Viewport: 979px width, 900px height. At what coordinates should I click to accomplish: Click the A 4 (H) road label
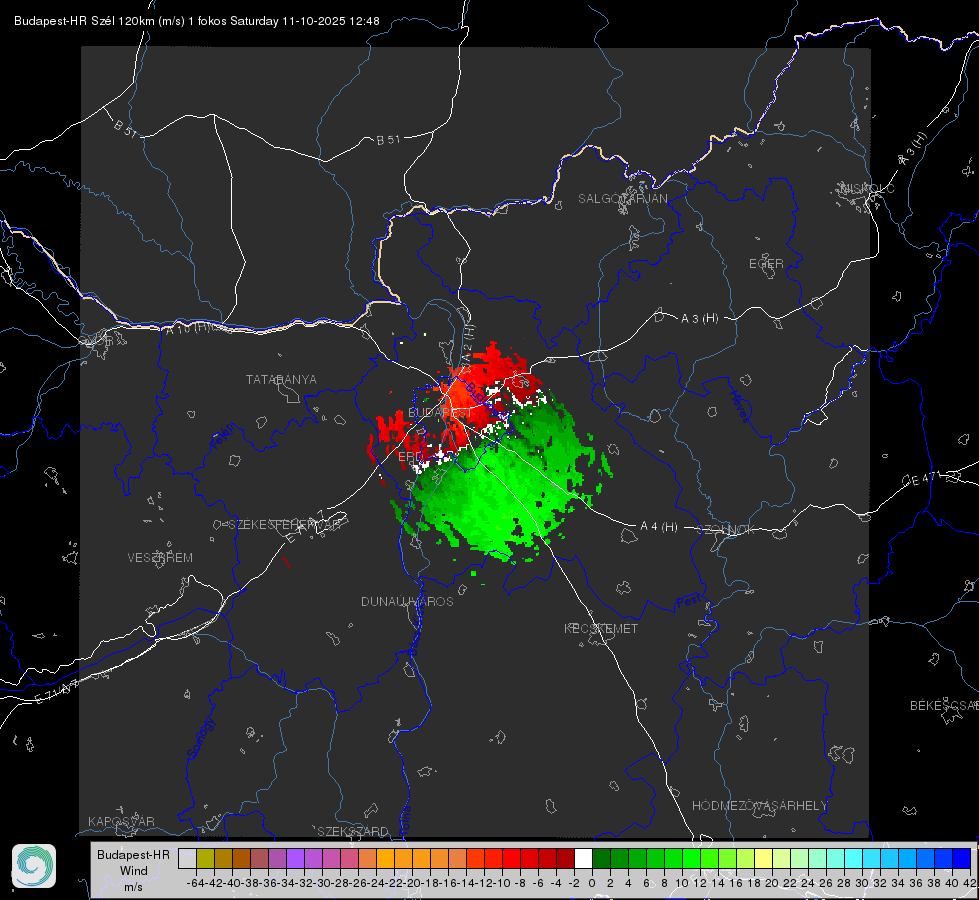[659, 527]
